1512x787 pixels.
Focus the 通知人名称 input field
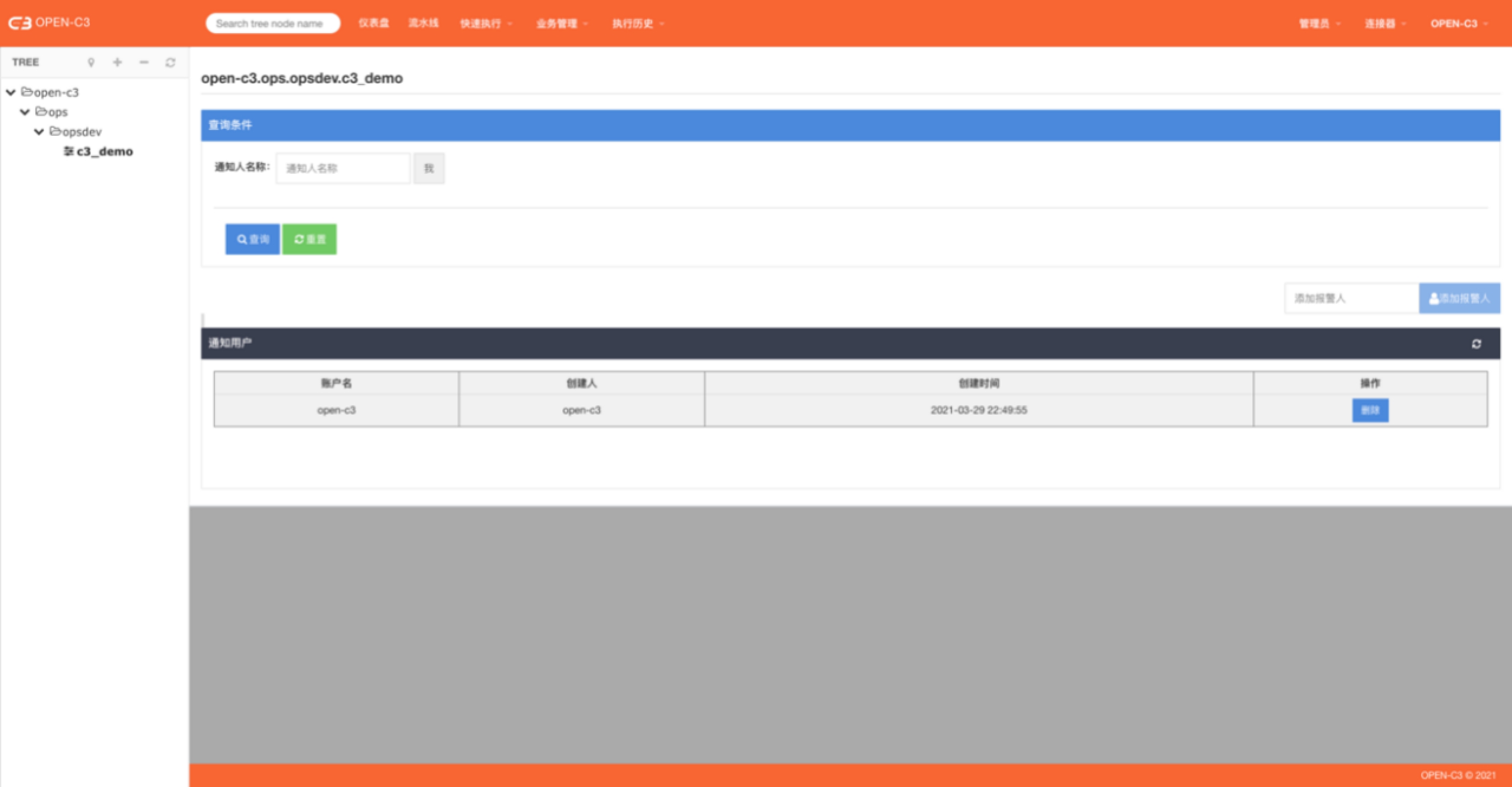[x=343, y=168]
